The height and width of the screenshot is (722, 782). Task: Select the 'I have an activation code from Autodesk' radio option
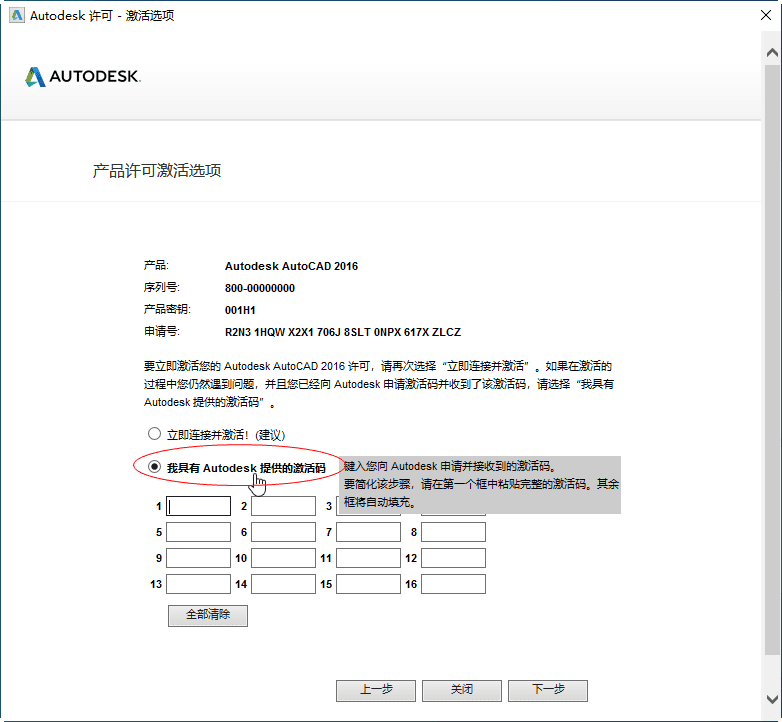pos(154,467)
